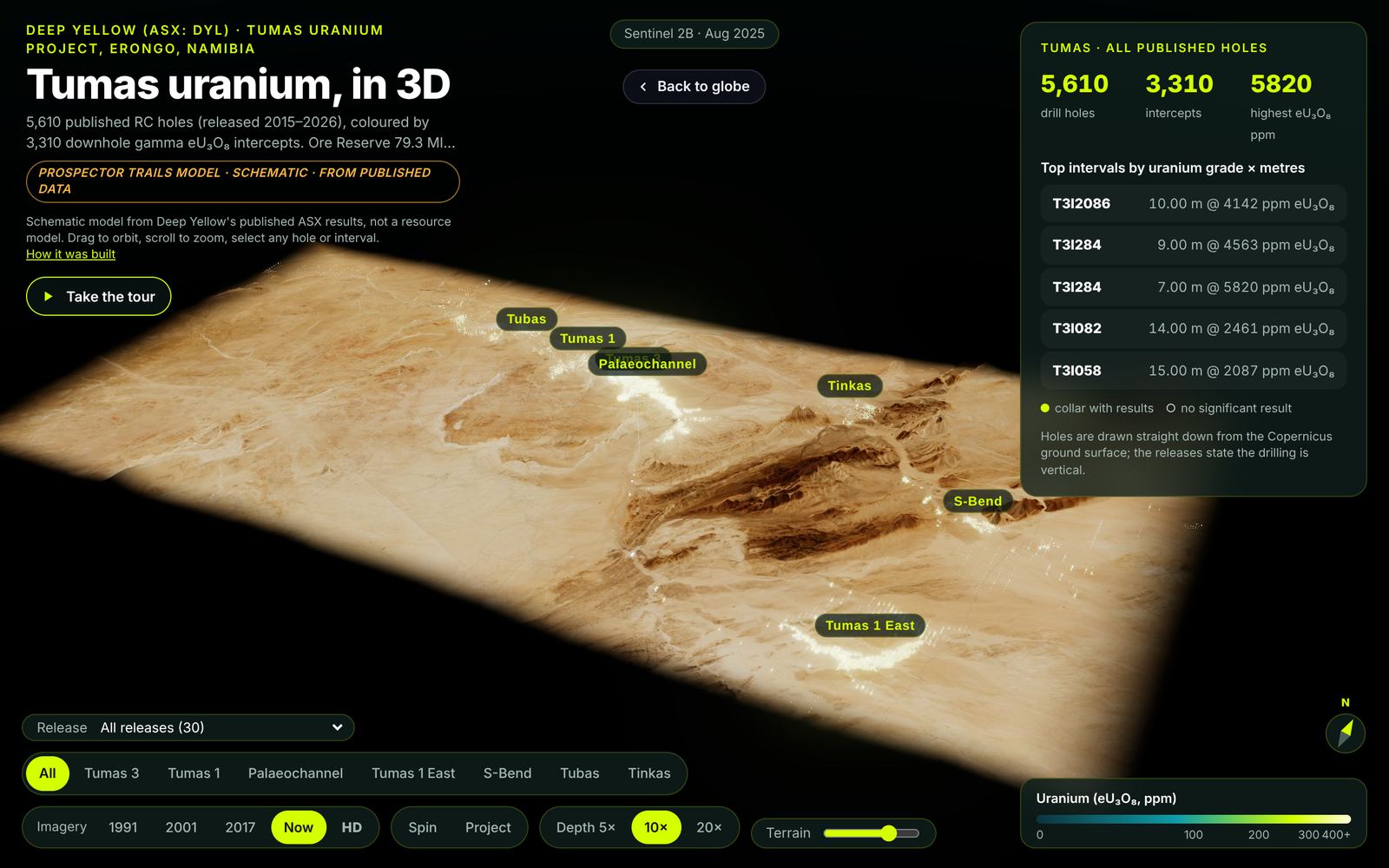Click the Uranium ppm colour scale bar
The height and width of the screenshot is (868, 1389).
[x=1194, y=819]
